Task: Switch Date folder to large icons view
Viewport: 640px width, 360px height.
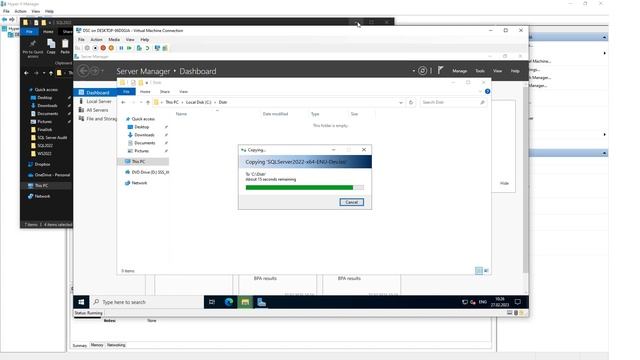Action: [486, 271]
